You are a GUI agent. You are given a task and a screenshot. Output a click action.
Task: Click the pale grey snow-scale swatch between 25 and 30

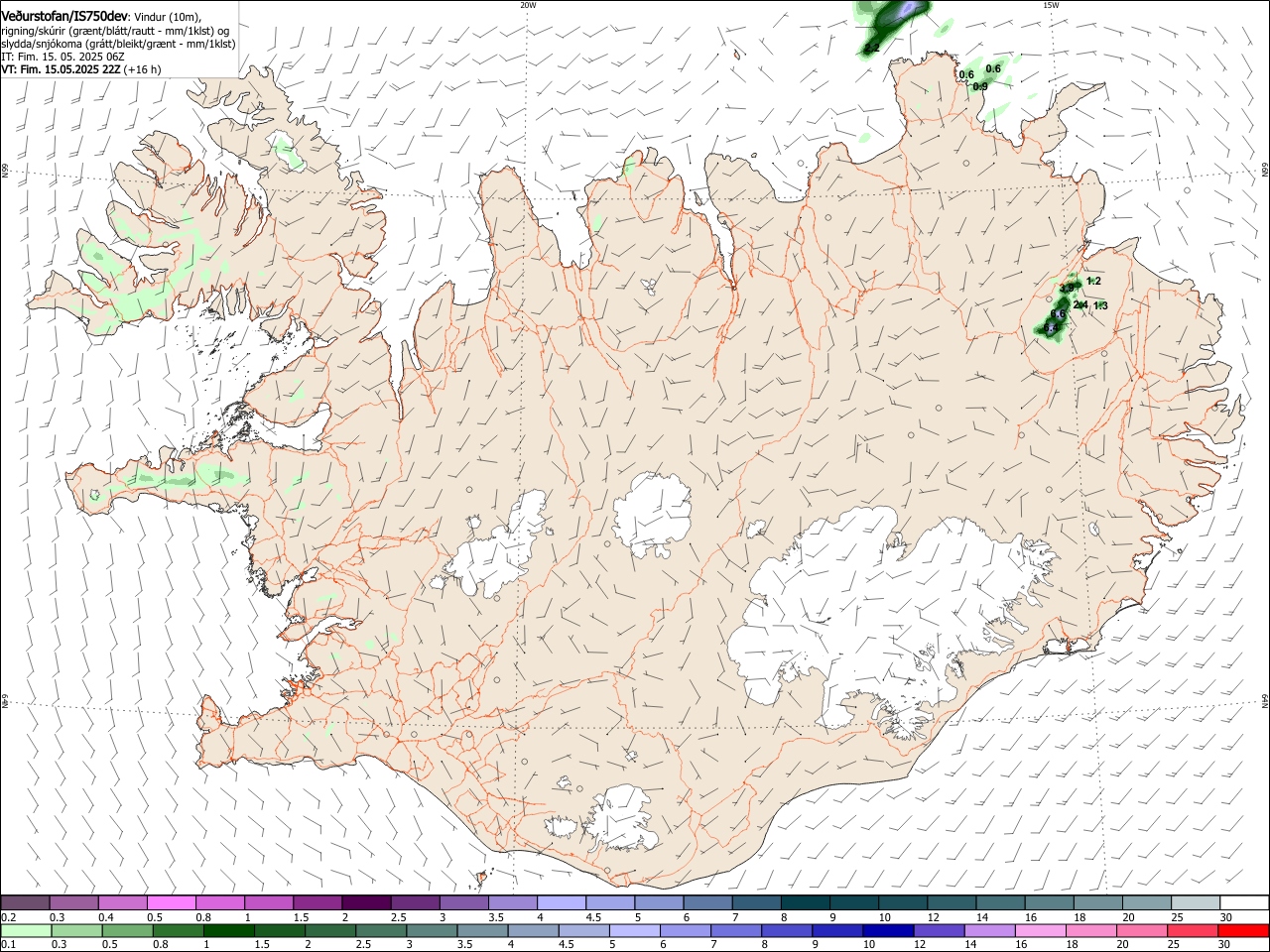(x=1195, y=903)
